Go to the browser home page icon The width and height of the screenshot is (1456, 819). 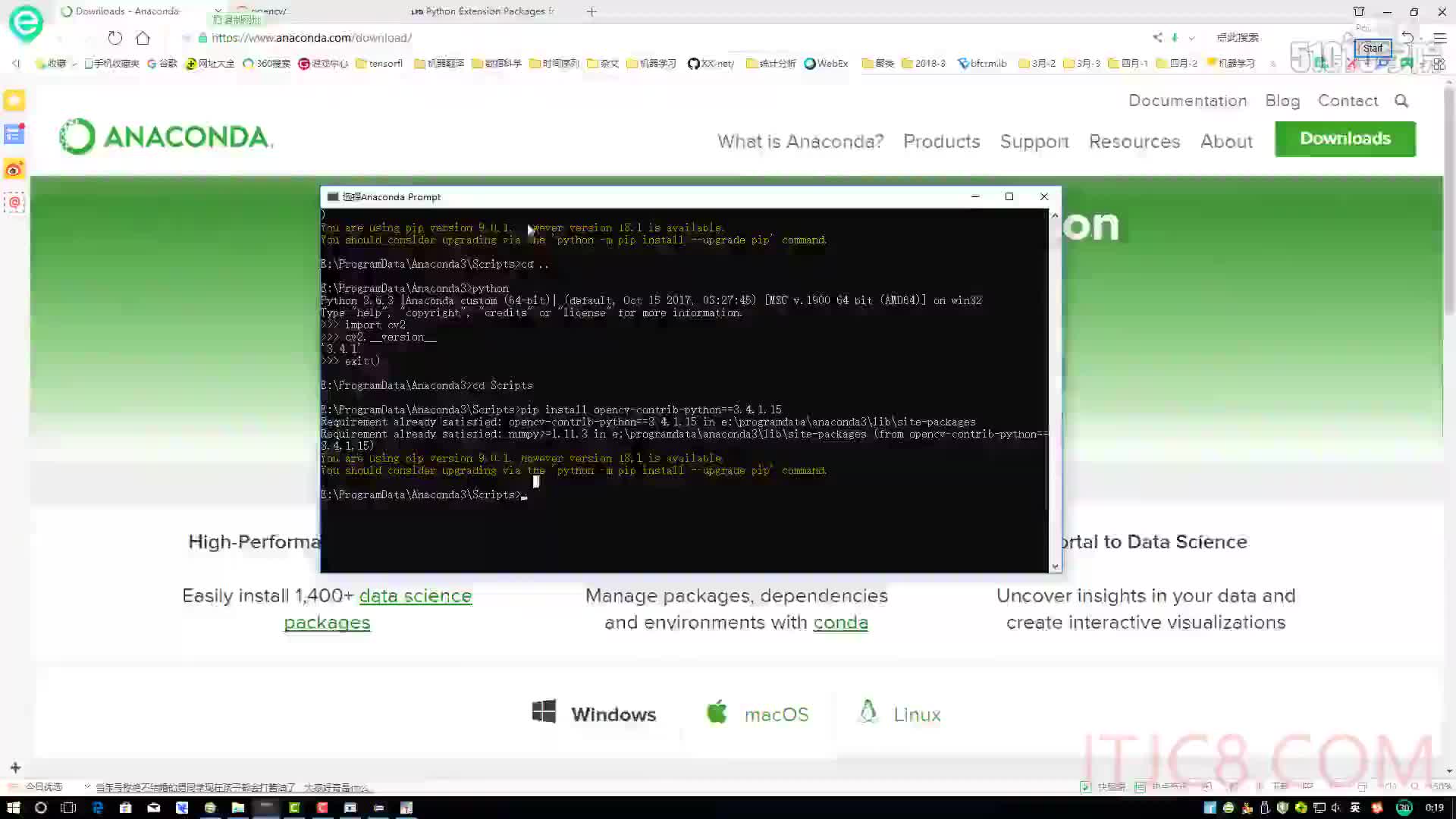click(143, 38)
